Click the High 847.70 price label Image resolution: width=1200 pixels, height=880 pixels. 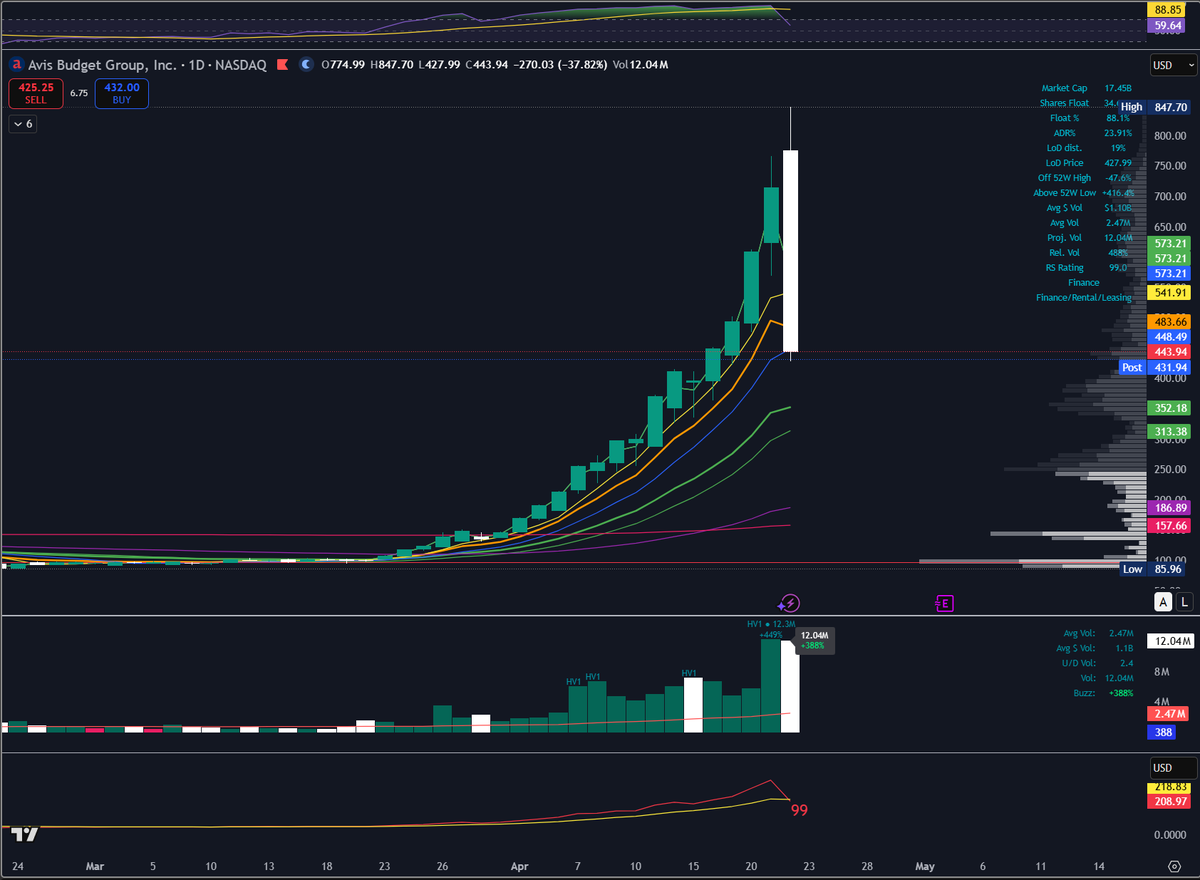click(x=1155, y=107)
